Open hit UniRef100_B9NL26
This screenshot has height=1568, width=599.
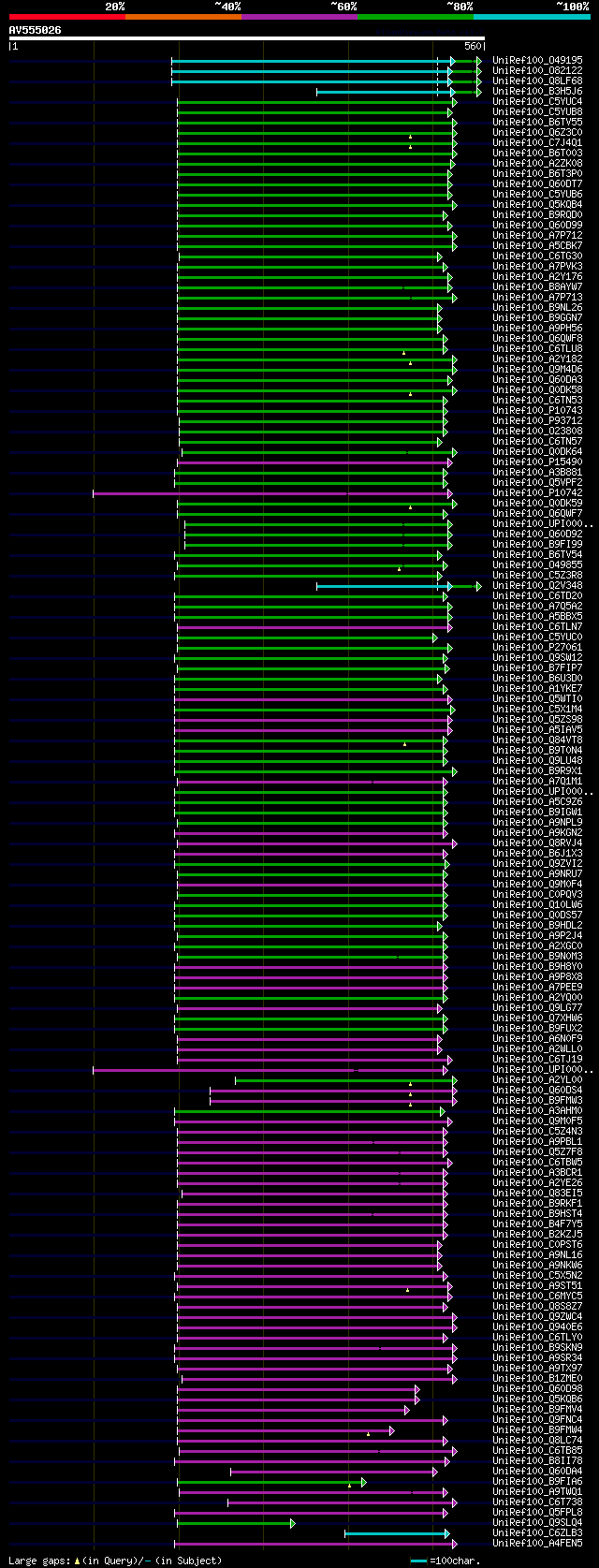pos(537,308)
